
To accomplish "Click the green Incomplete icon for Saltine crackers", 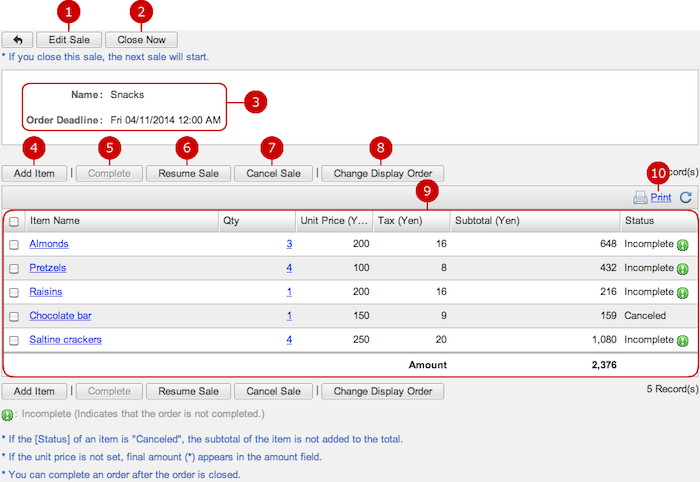I will tap(683, 341).
